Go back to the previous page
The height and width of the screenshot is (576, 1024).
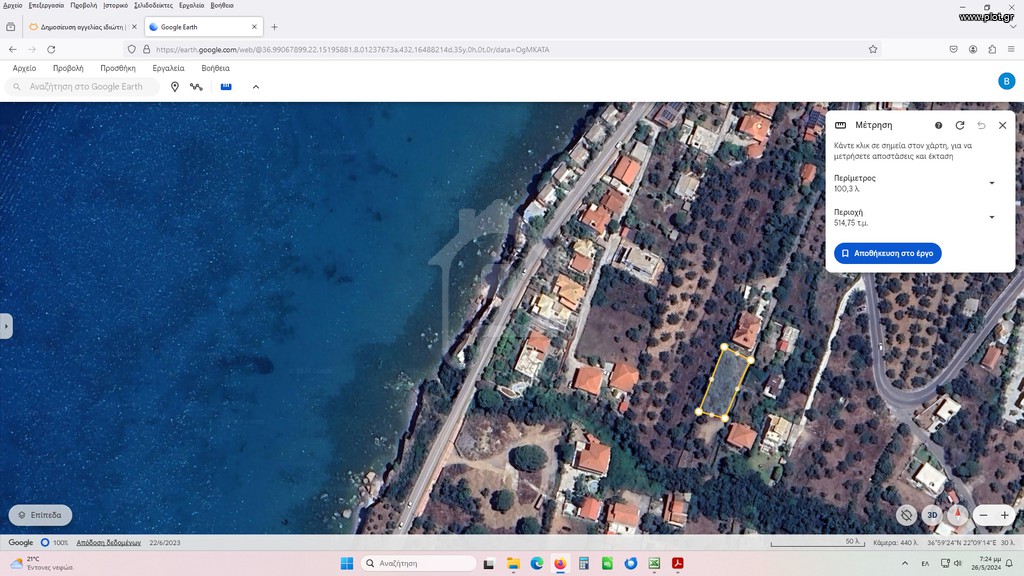click(12, 49)
